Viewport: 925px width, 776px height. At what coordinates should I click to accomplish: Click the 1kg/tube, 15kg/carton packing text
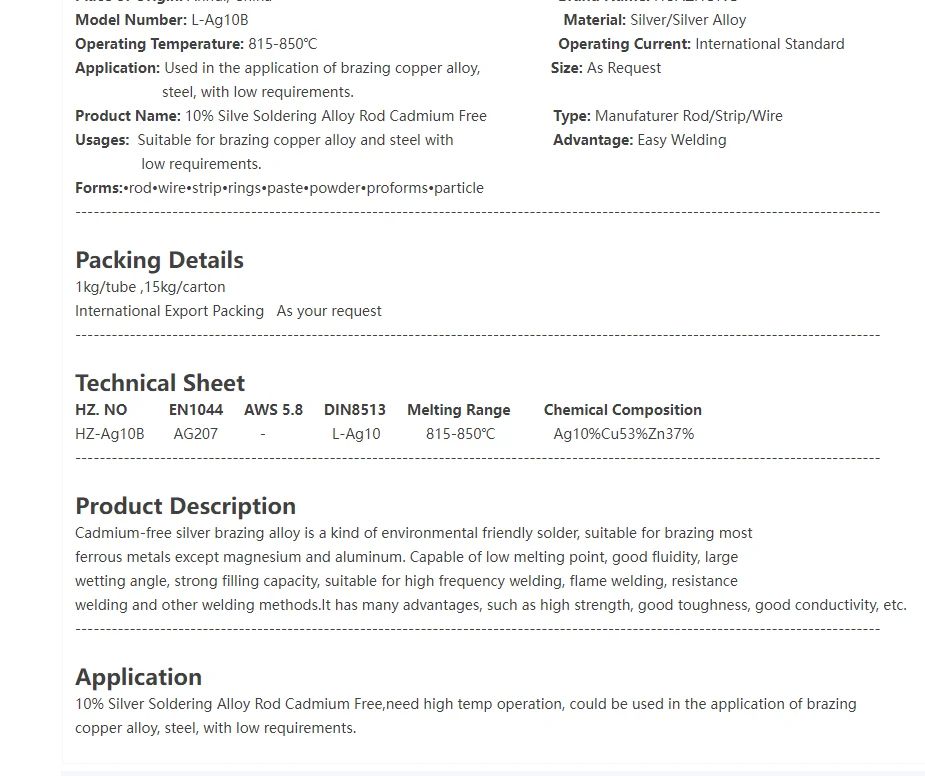point(150,287)
